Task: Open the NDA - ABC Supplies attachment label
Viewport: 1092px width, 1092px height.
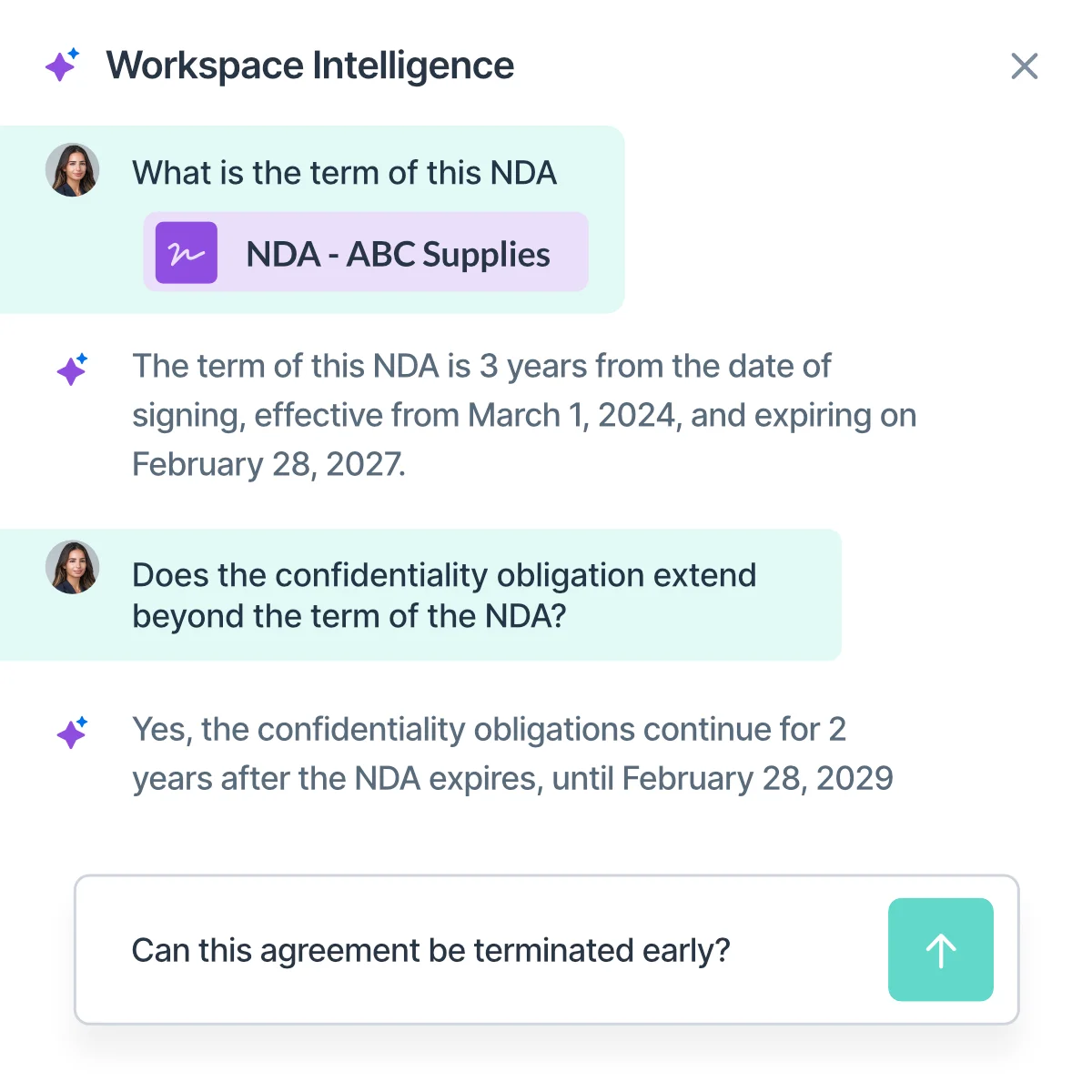Action: tap(398, 255)
